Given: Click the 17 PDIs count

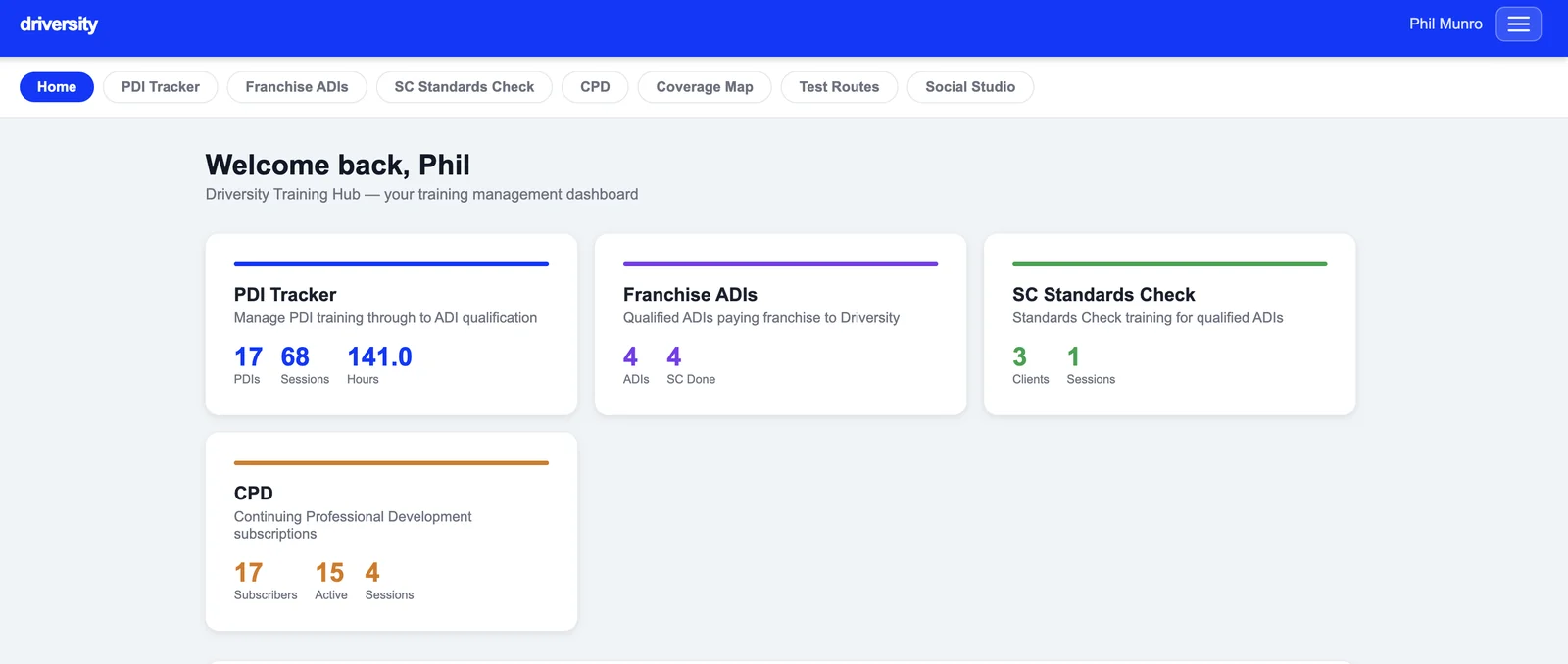Looking at the screenshot, I should coord(248,356).
